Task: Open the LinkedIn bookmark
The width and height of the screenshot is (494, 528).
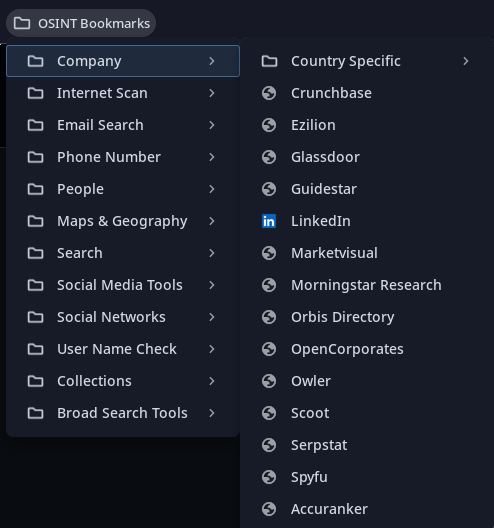Action: 367,221
